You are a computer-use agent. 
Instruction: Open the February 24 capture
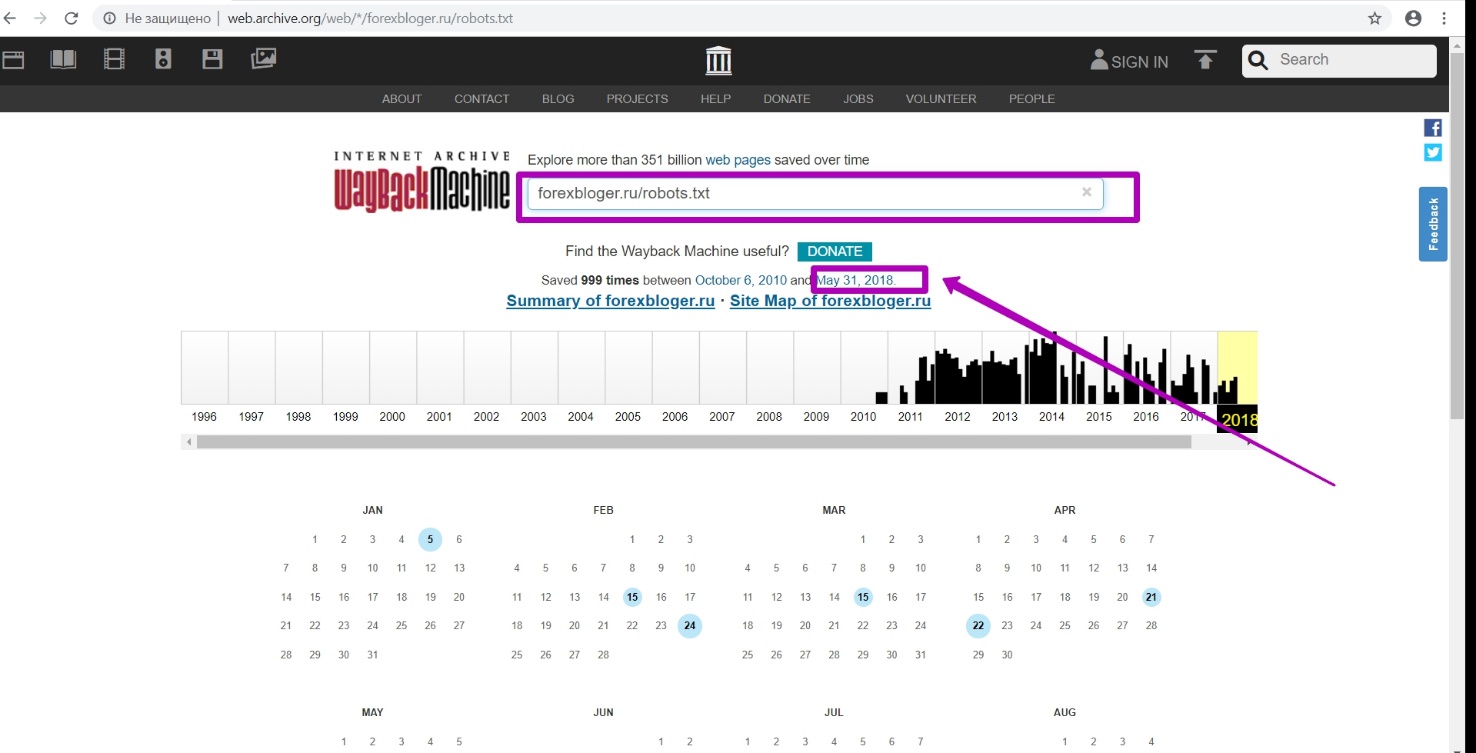[690, 626]
